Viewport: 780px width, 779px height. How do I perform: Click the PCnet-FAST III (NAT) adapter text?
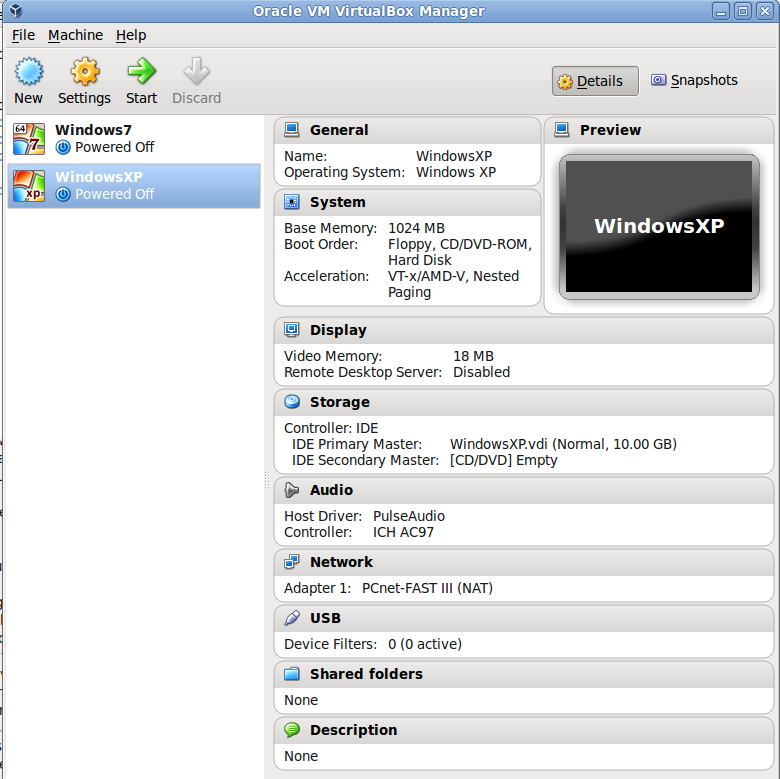tap(427, 588)
